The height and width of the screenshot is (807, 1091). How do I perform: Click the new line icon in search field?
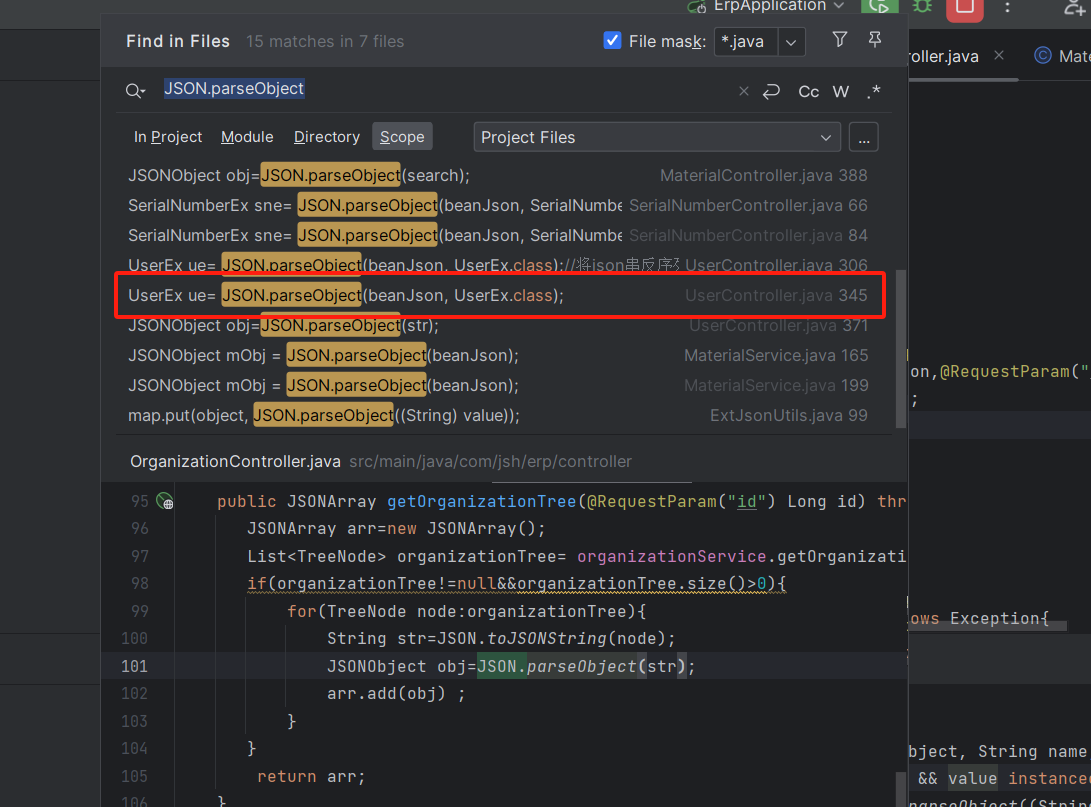(772, 91)
